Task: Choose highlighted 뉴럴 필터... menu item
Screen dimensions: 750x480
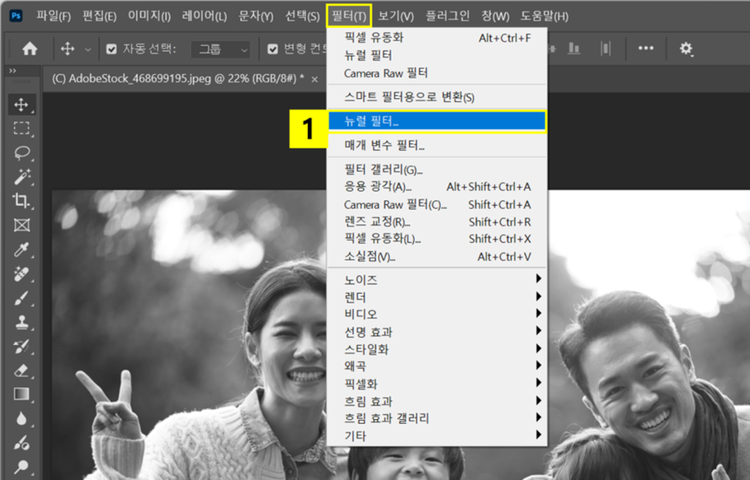Action: click(437, 121)
